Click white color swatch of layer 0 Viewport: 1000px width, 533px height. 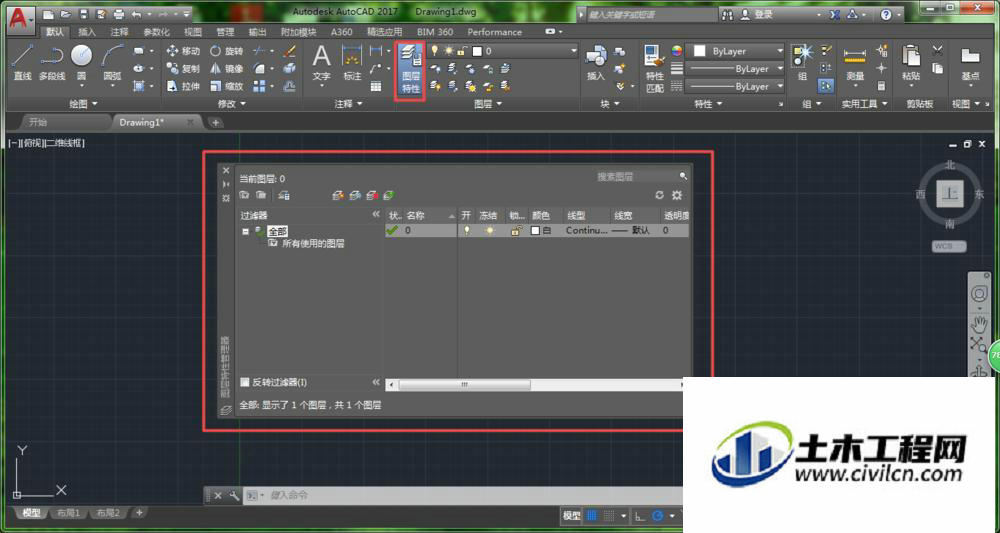pyautogui.click(x=536, y=231)
